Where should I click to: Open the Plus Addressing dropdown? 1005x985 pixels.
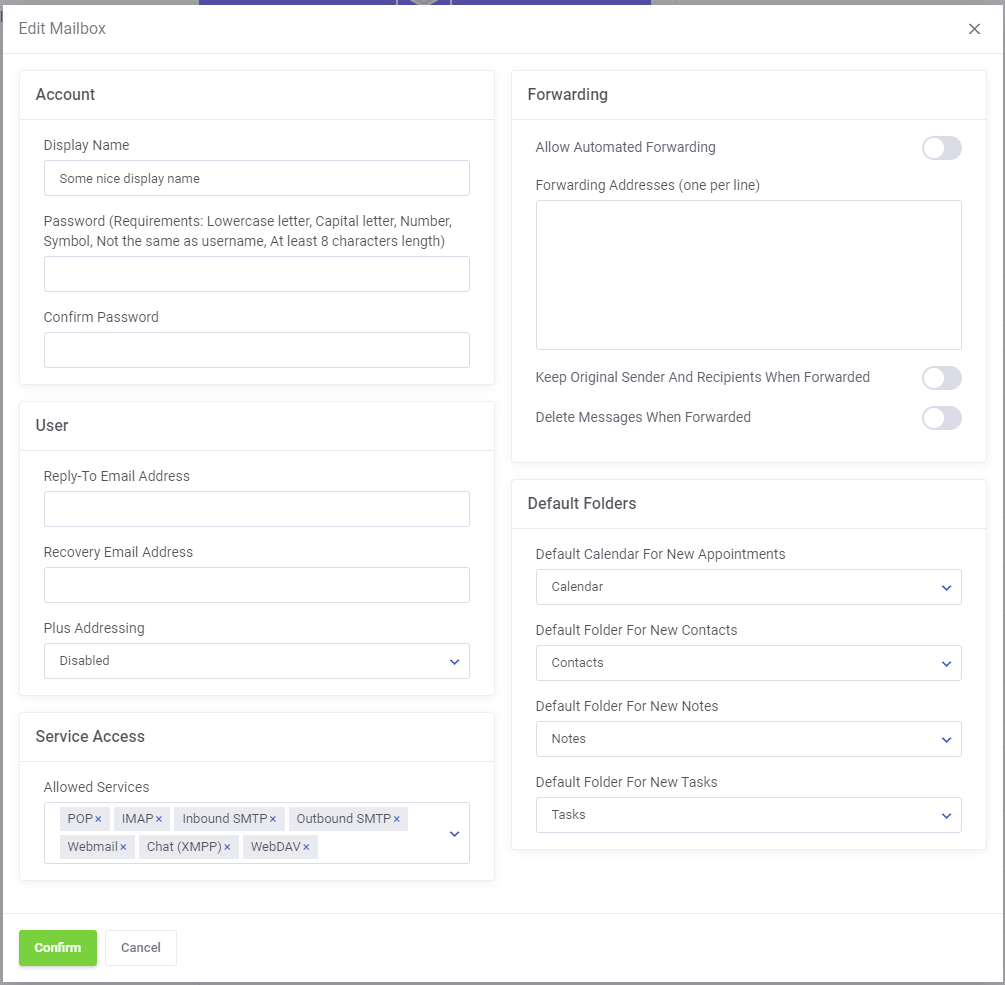click(x=256, y=661)
